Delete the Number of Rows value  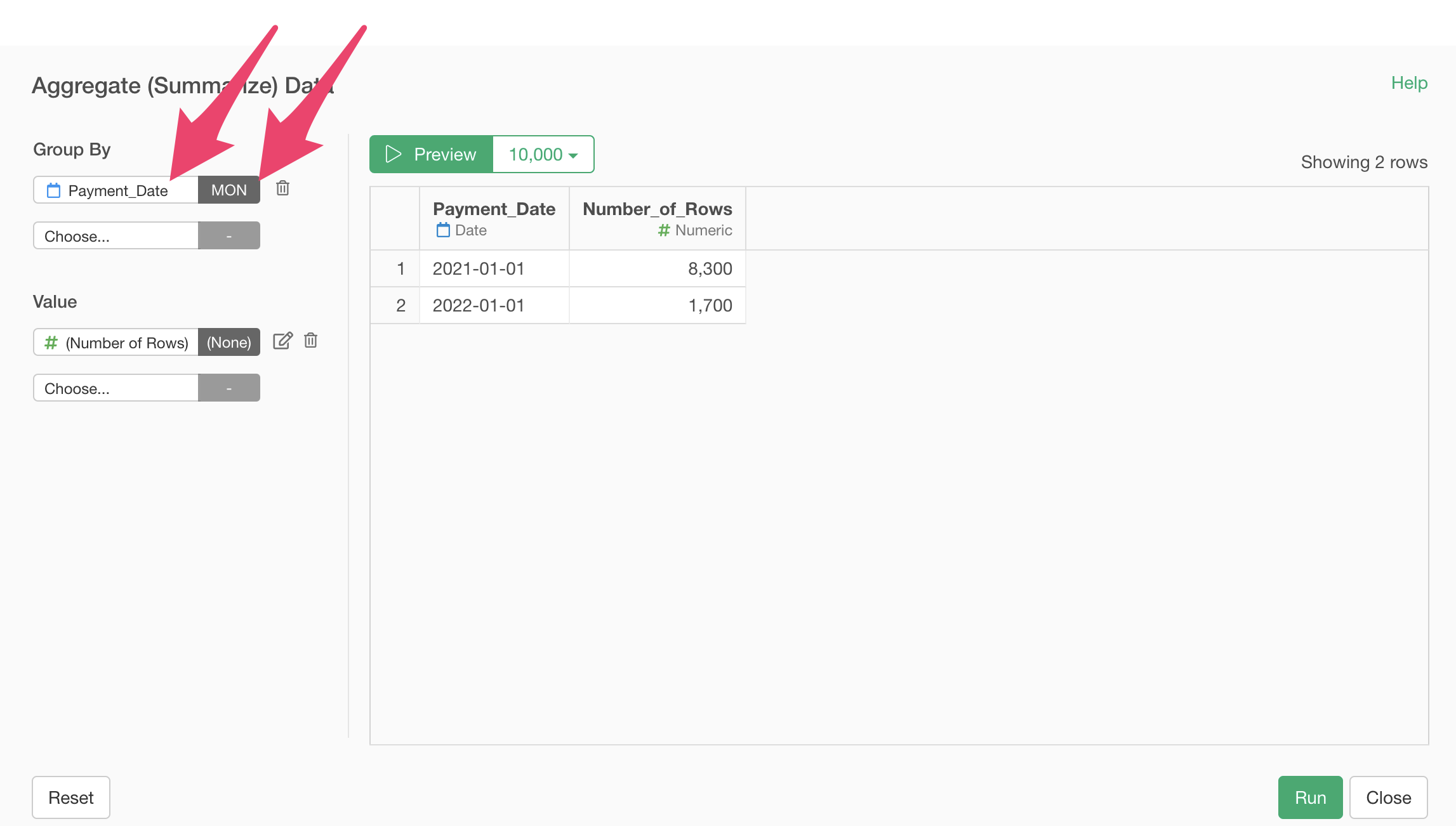(310, 341)
